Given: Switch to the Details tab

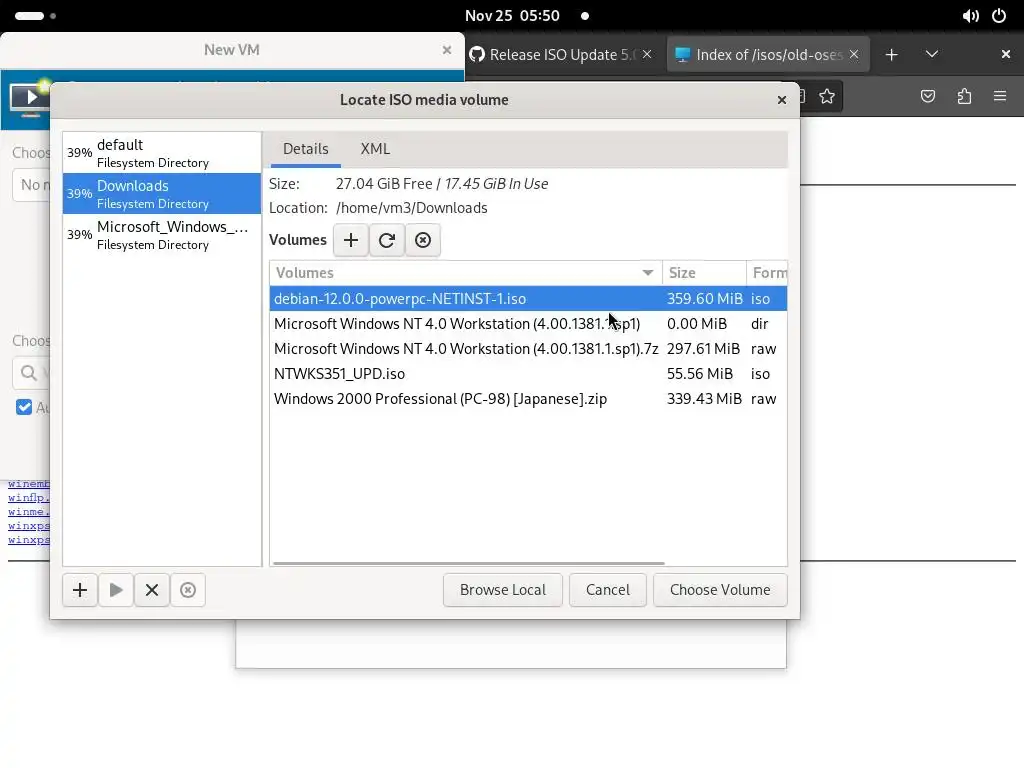Looking at the screenshot, I should [306, 149].
